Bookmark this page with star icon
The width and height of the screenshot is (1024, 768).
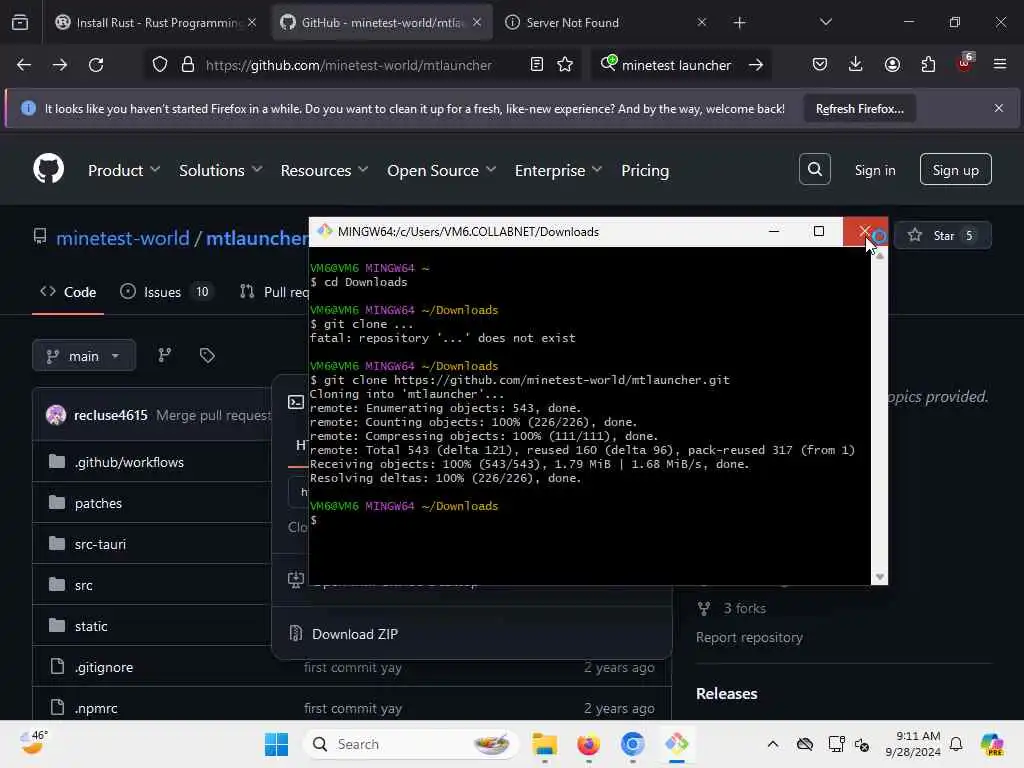(565, 65)
